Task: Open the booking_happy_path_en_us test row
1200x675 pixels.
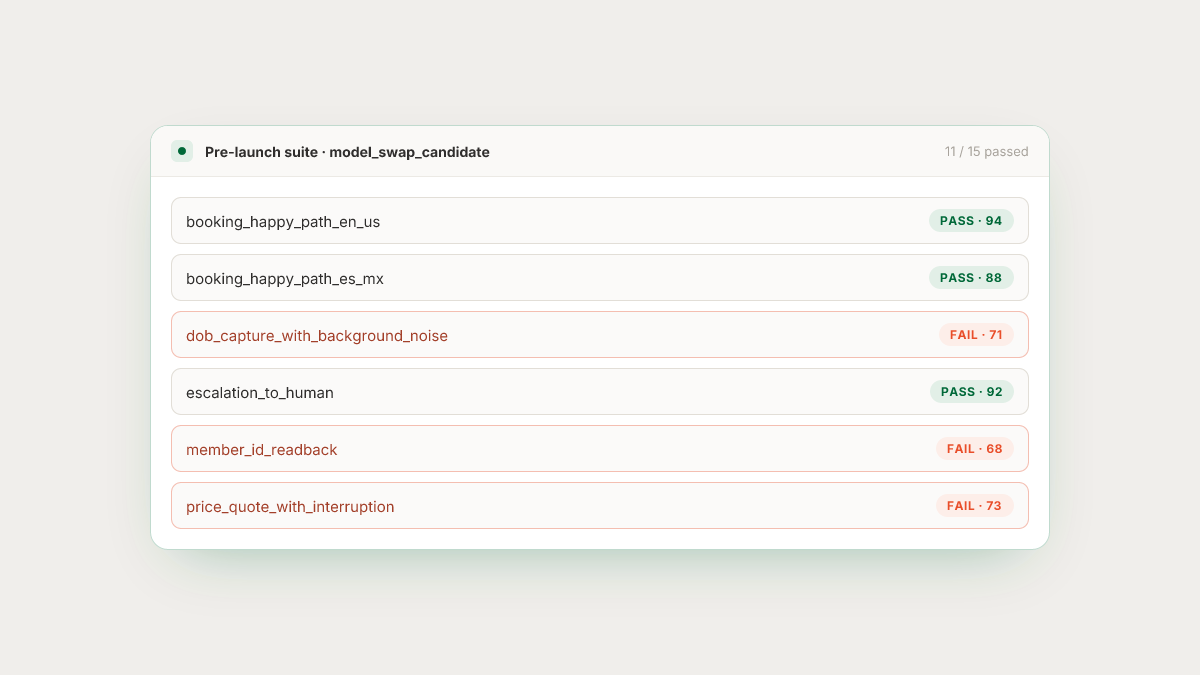Action: coord(600,221)
